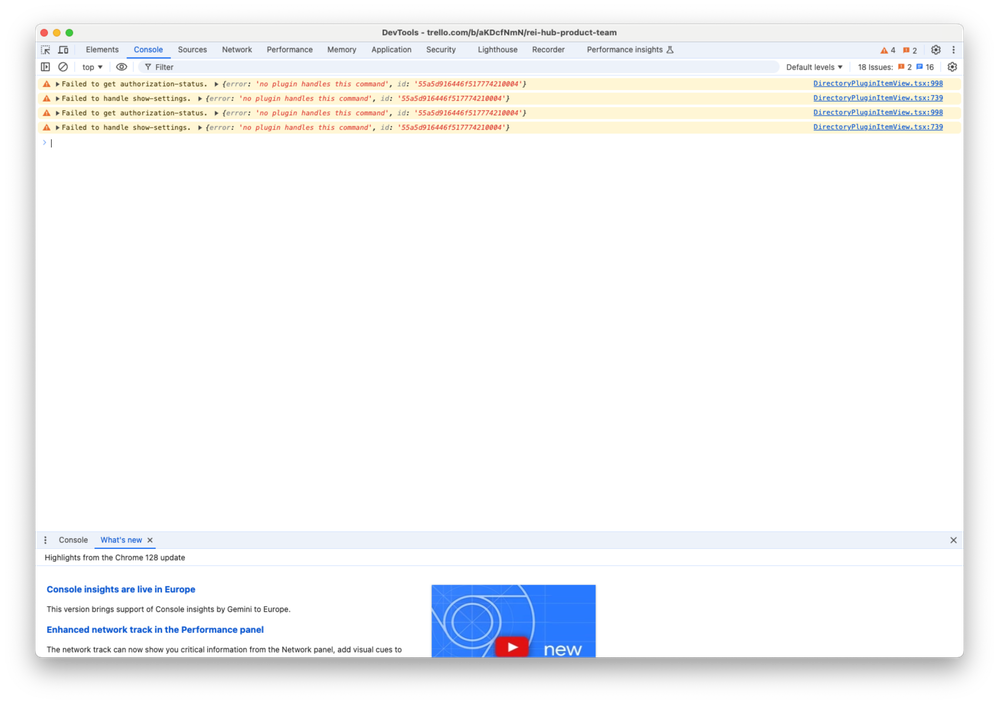Show the console sidebar panel icon
This screenshot has width=999, height=704.
45,67
